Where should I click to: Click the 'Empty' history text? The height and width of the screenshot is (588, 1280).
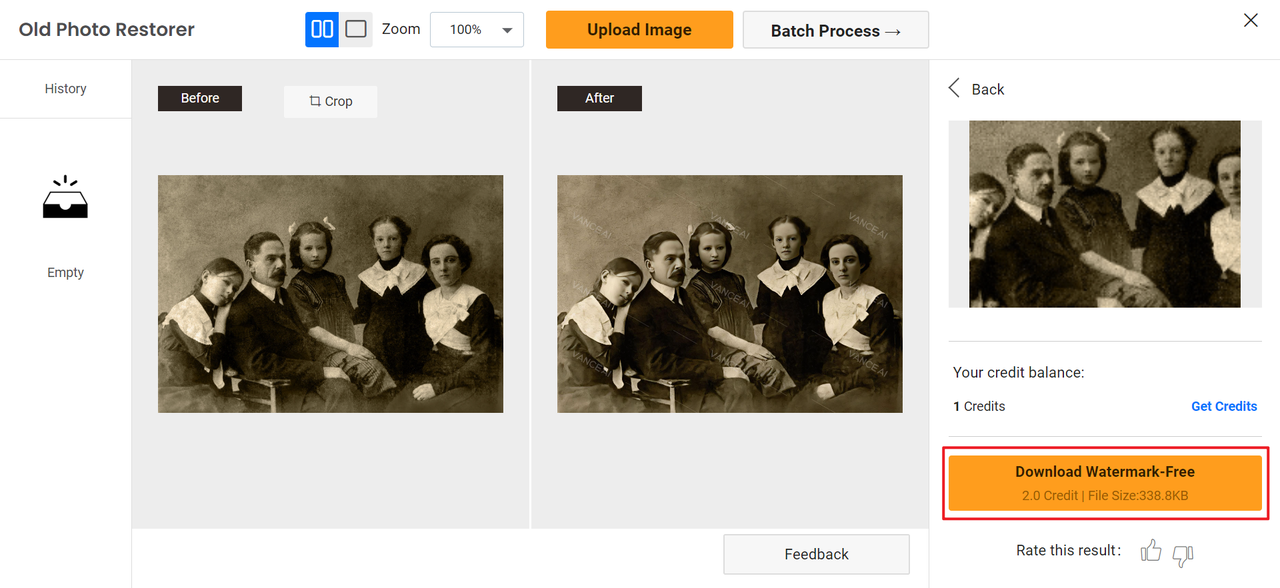[x=66, y=272]
